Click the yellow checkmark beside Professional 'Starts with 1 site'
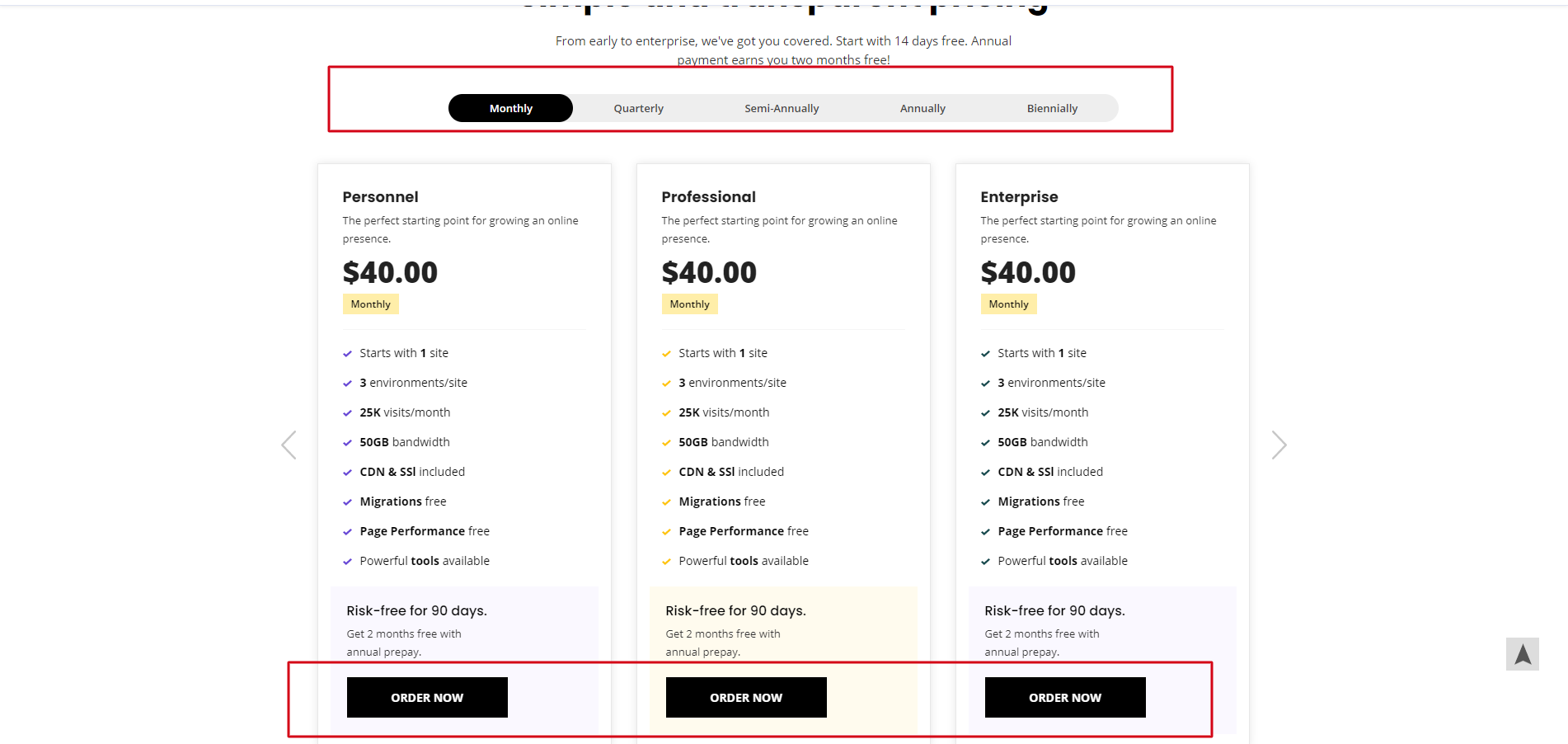This screenshot has width=1568, height=744. click(x=666, y=354)
